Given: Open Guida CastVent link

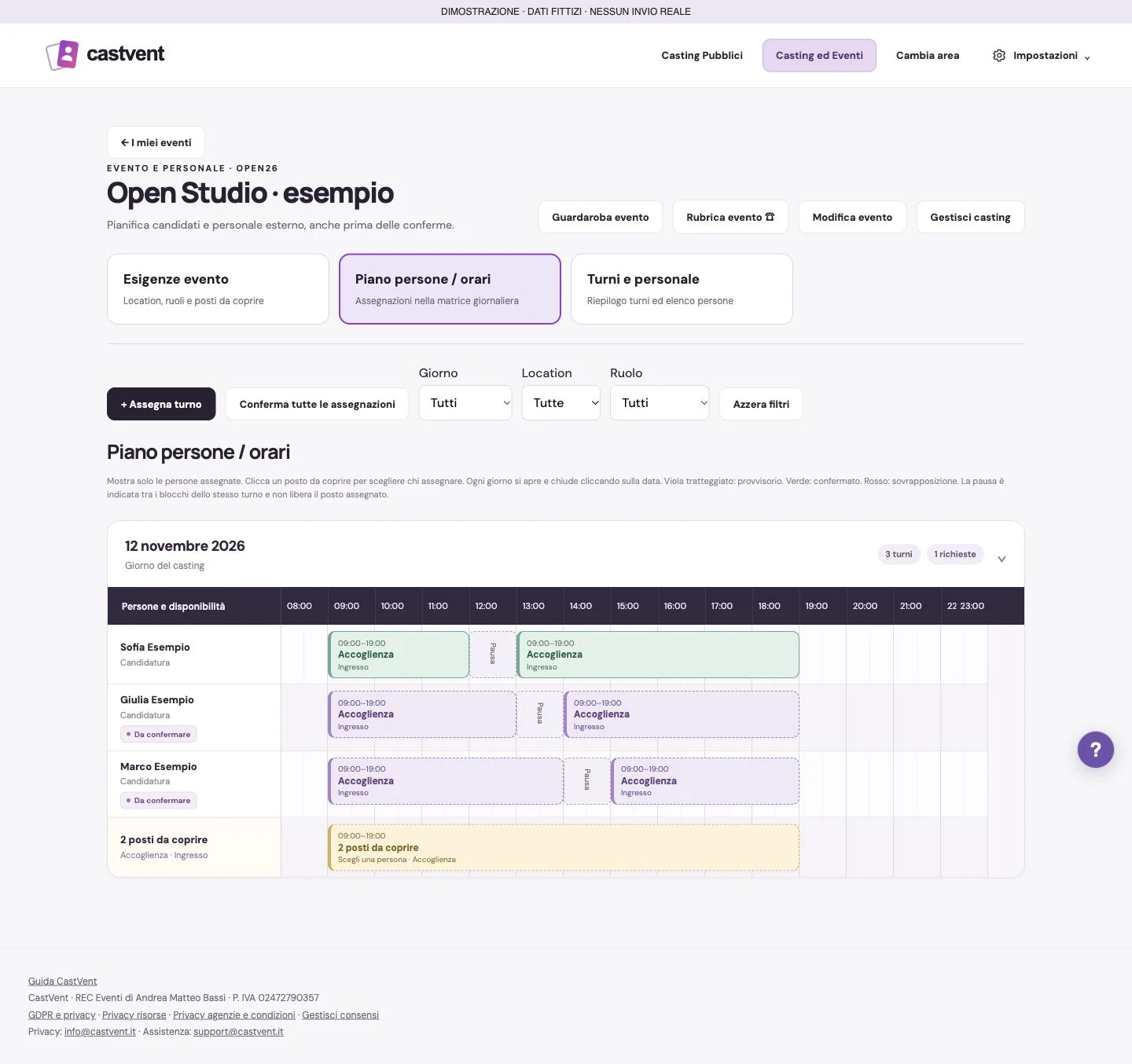Looking at the screenshot, I should click(x=63, y=981).
